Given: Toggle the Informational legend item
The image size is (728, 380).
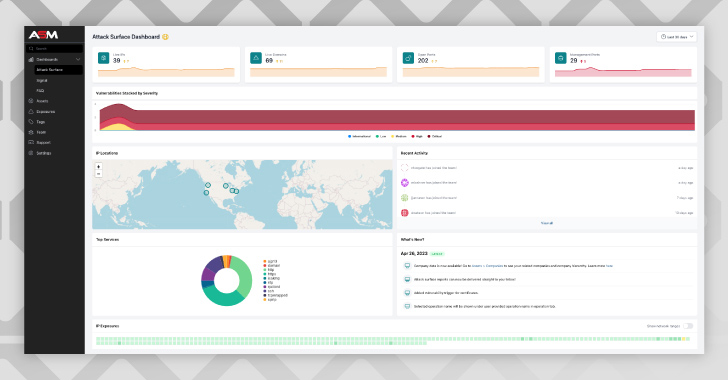Looking at the screenshot, I should [359, 137].
